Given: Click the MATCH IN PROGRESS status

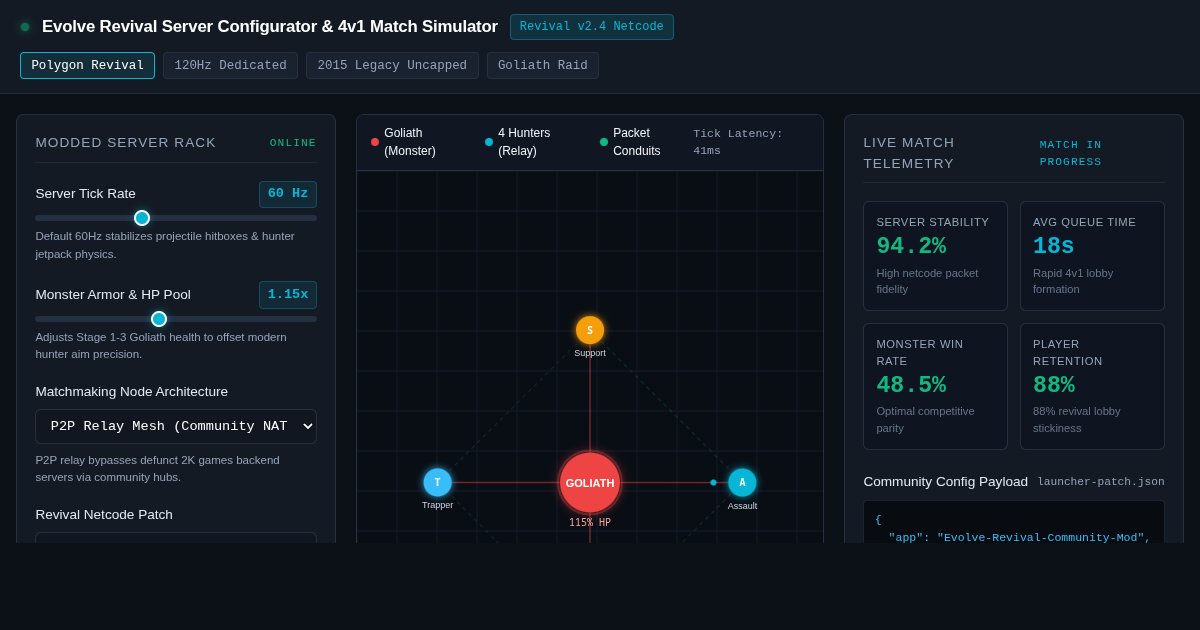Looking at the screenshot, I should (x=1071, y=153).
